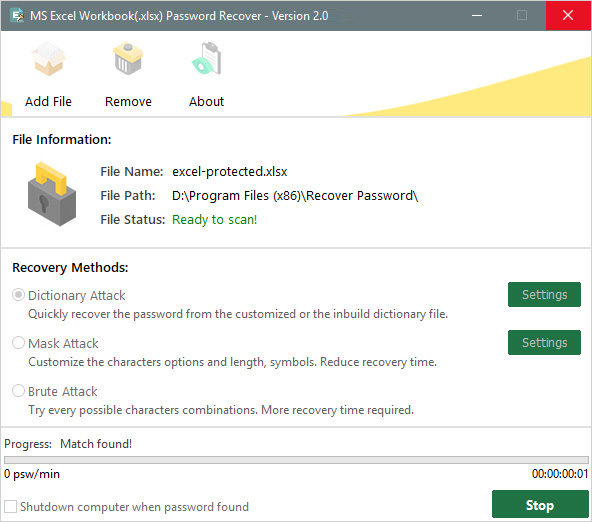592x522 pixels.
Task: Select the Brute Attack radio button
Action: click(x=18, y=391)
